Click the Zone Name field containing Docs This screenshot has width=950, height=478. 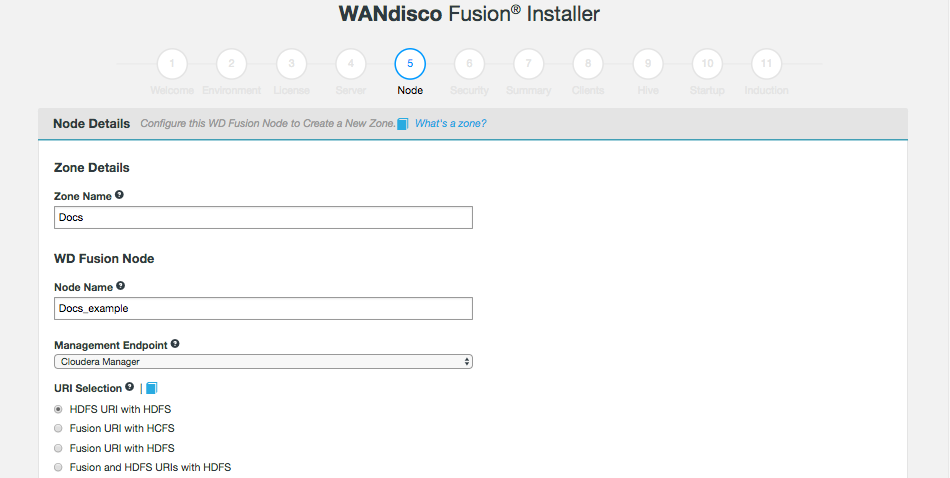[264, 217]
